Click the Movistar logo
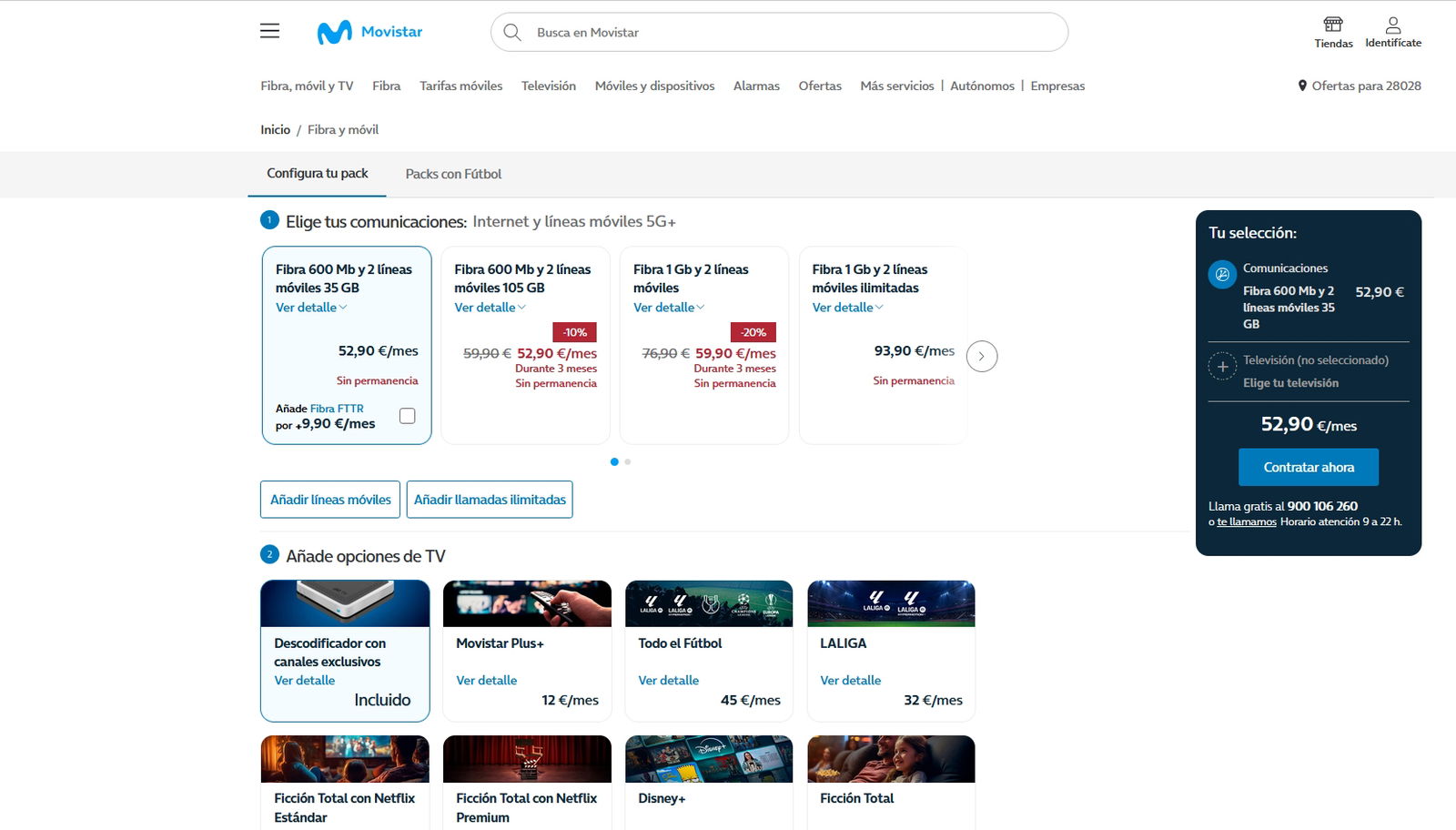The height and width of the screenshot is (830, 1456). pyautogui.click(x=369, y=32)
